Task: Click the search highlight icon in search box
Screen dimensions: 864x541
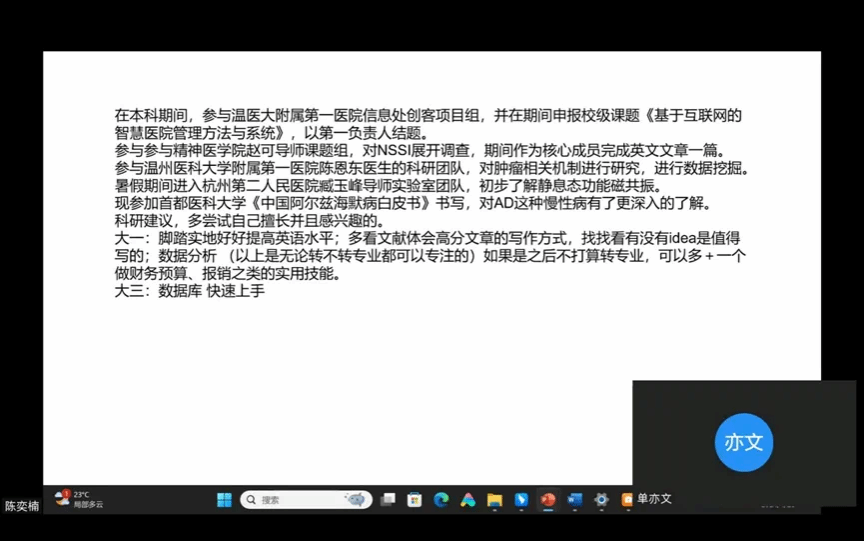Action: click(x=354, y=499)
